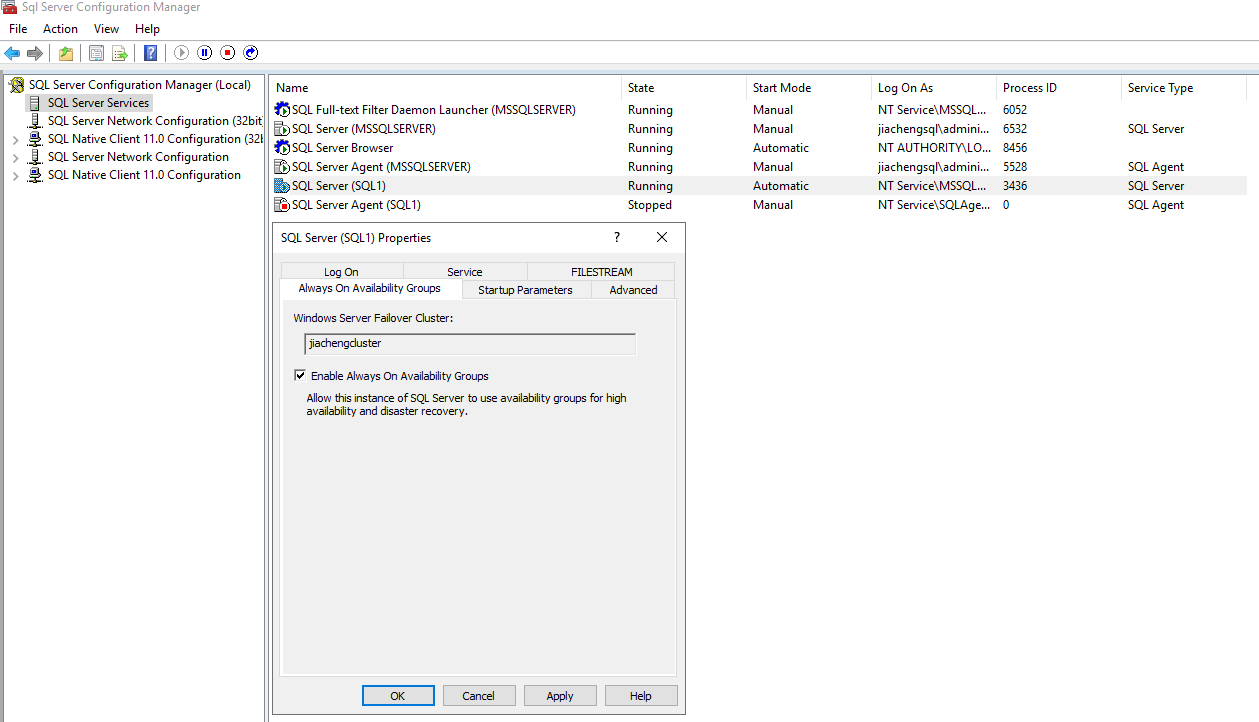Stop the service using the red stop icon
1259x722 pixels.
[228, 53]
